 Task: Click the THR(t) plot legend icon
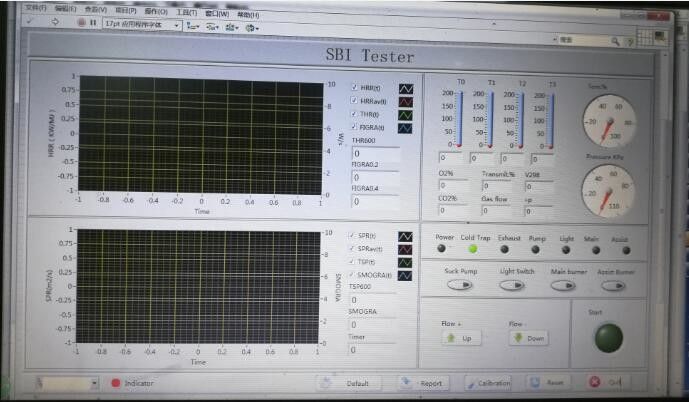pyautogui.click(x=407, y=114)
